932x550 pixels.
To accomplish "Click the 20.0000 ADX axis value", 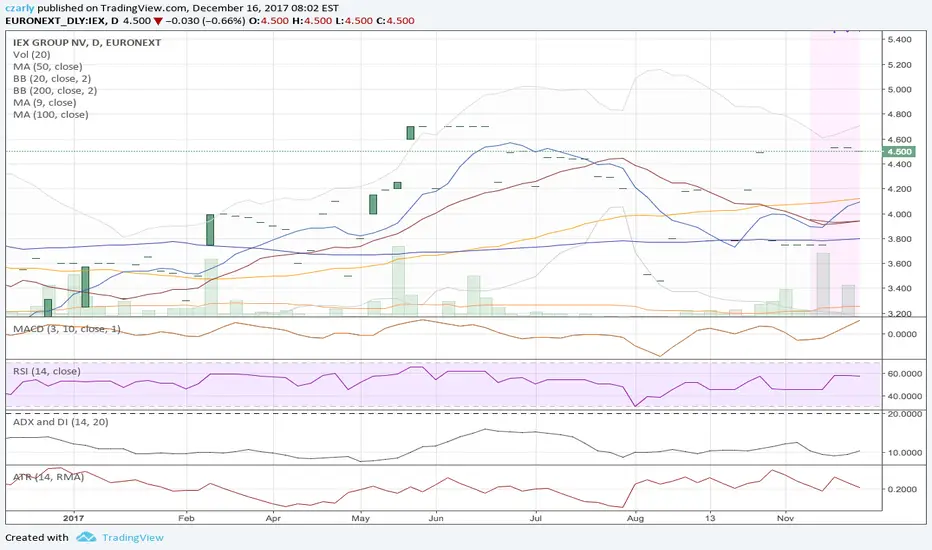I will coord(903,414).
